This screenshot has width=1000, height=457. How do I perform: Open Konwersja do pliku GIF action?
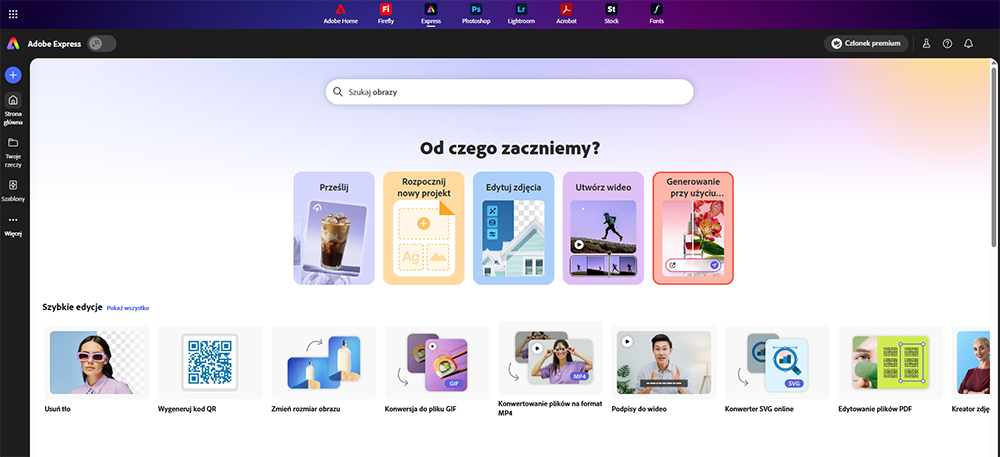click(438, 362)
